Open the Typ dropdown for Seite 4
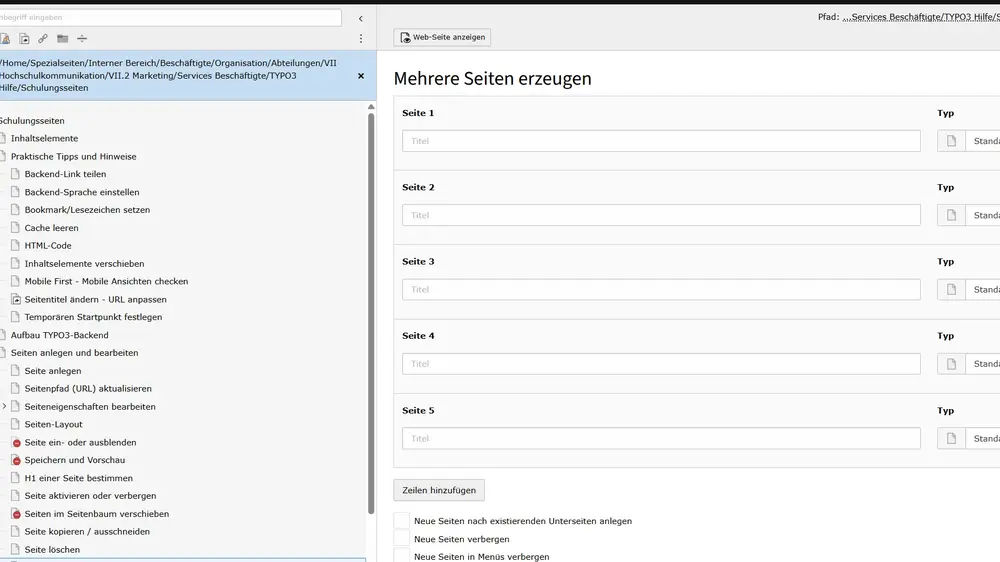Screen dimensions: 1000x562 coord(983,364)
